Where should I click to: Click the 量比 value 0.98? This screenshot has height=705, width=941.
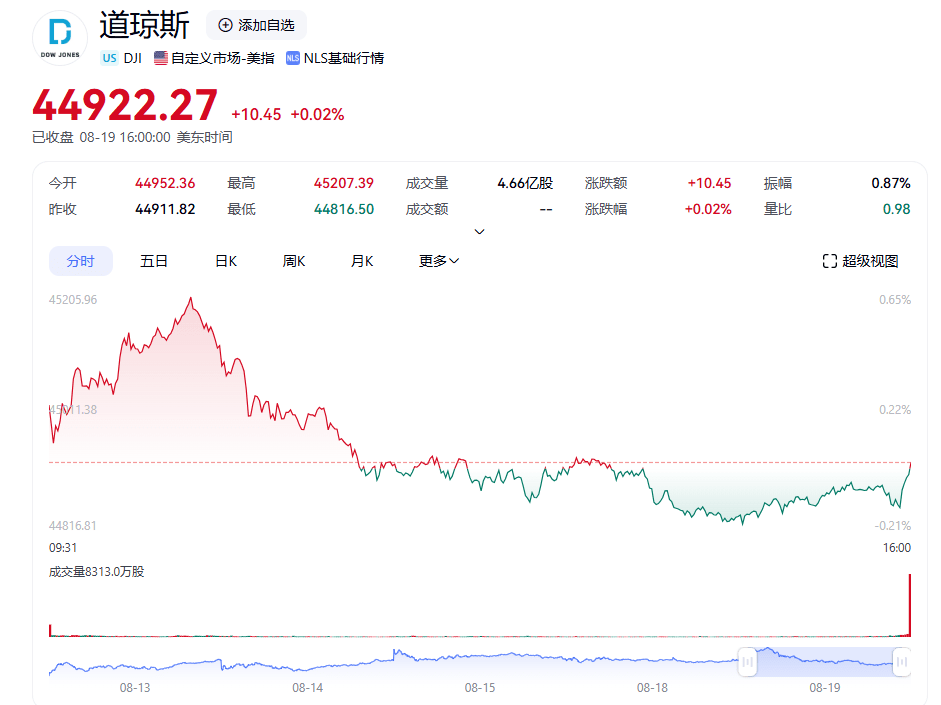(x=897, y=209)
